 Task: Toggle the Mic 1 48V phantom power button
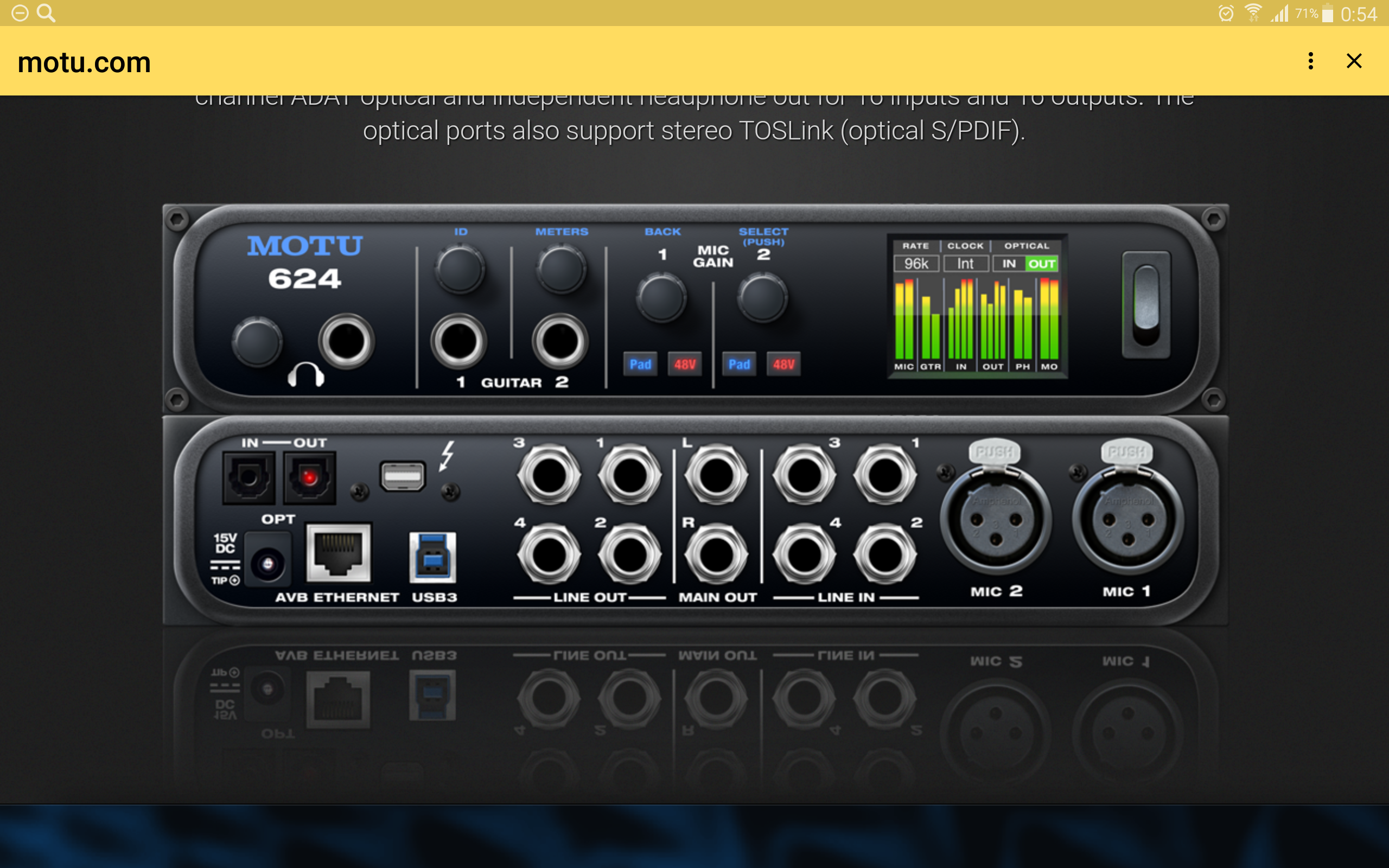pyautogui.click(x=685, y=364)
